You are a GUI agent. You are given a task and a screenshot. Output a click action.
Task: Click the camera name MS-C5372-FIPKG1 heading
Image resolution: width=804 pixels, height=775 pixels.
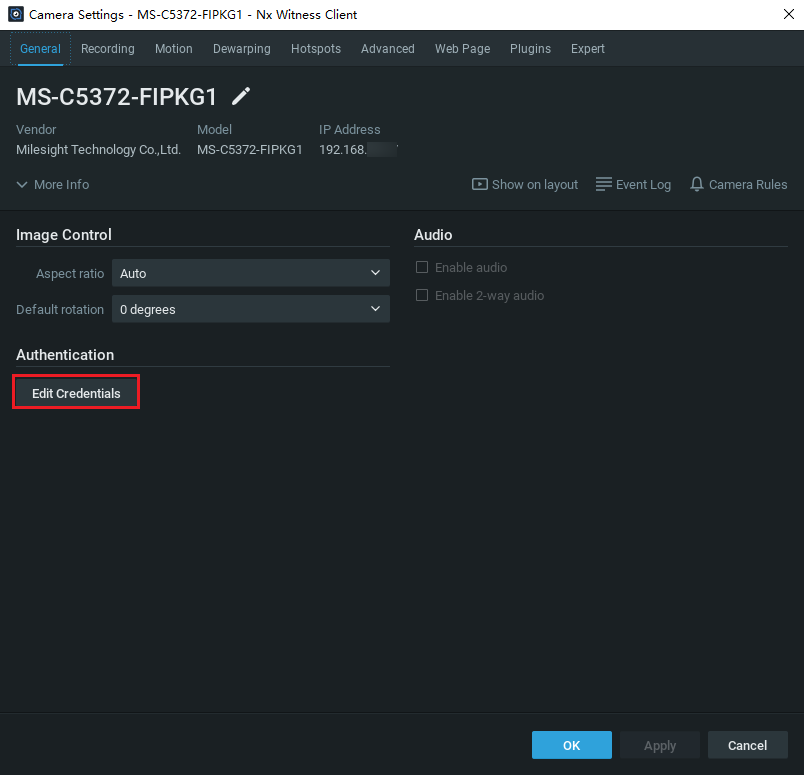(117, 97)
